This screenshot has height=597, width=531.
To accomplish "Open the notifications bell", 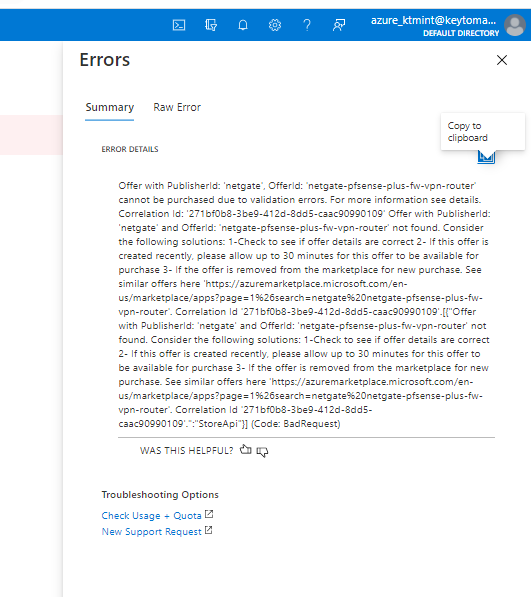I will [x=243, y=25].
